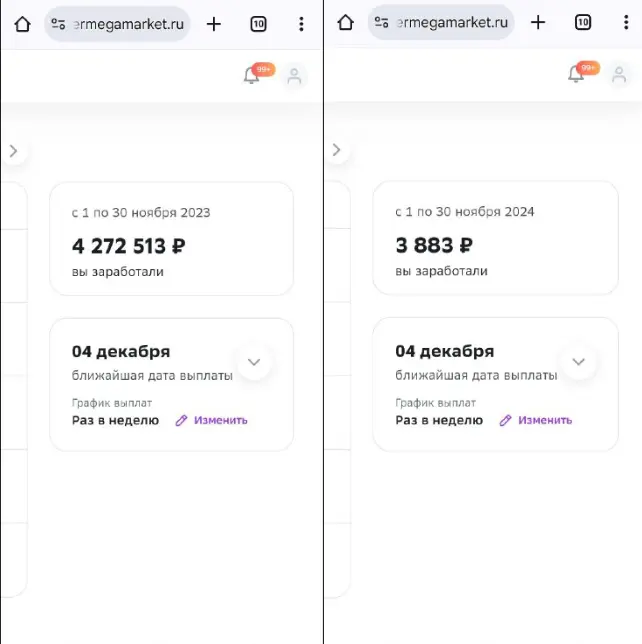Open user profile icon in right screenshot
The image size is (642, 644).
click(x=619, y=75)
